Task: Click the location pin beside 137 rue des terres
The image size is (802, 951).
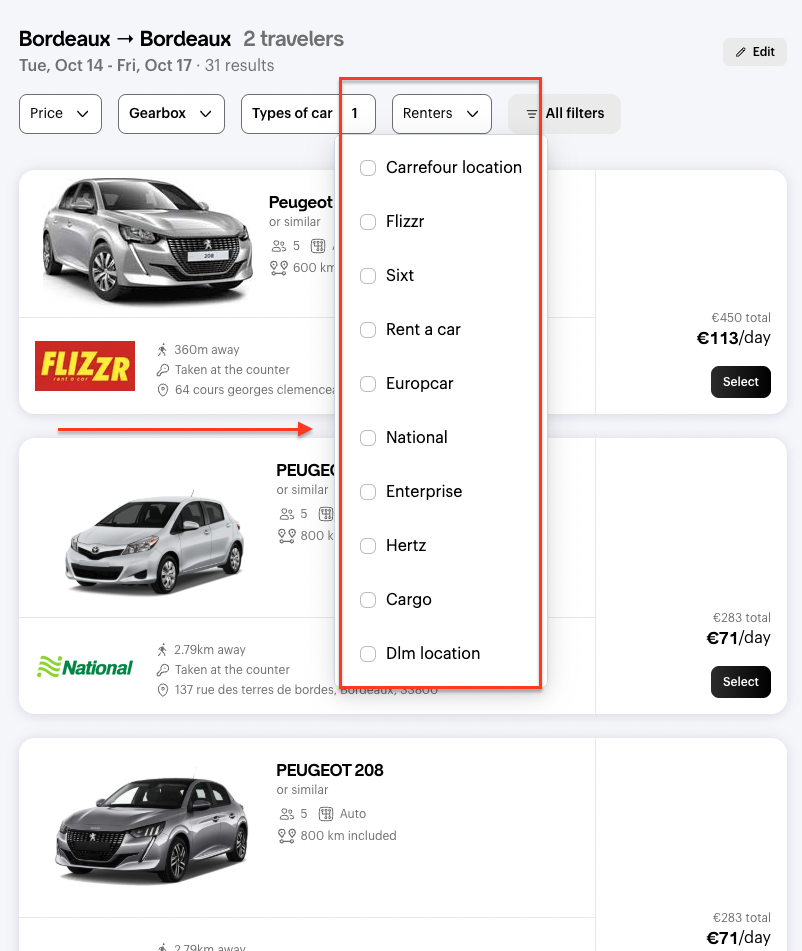Action: (163, 690)
